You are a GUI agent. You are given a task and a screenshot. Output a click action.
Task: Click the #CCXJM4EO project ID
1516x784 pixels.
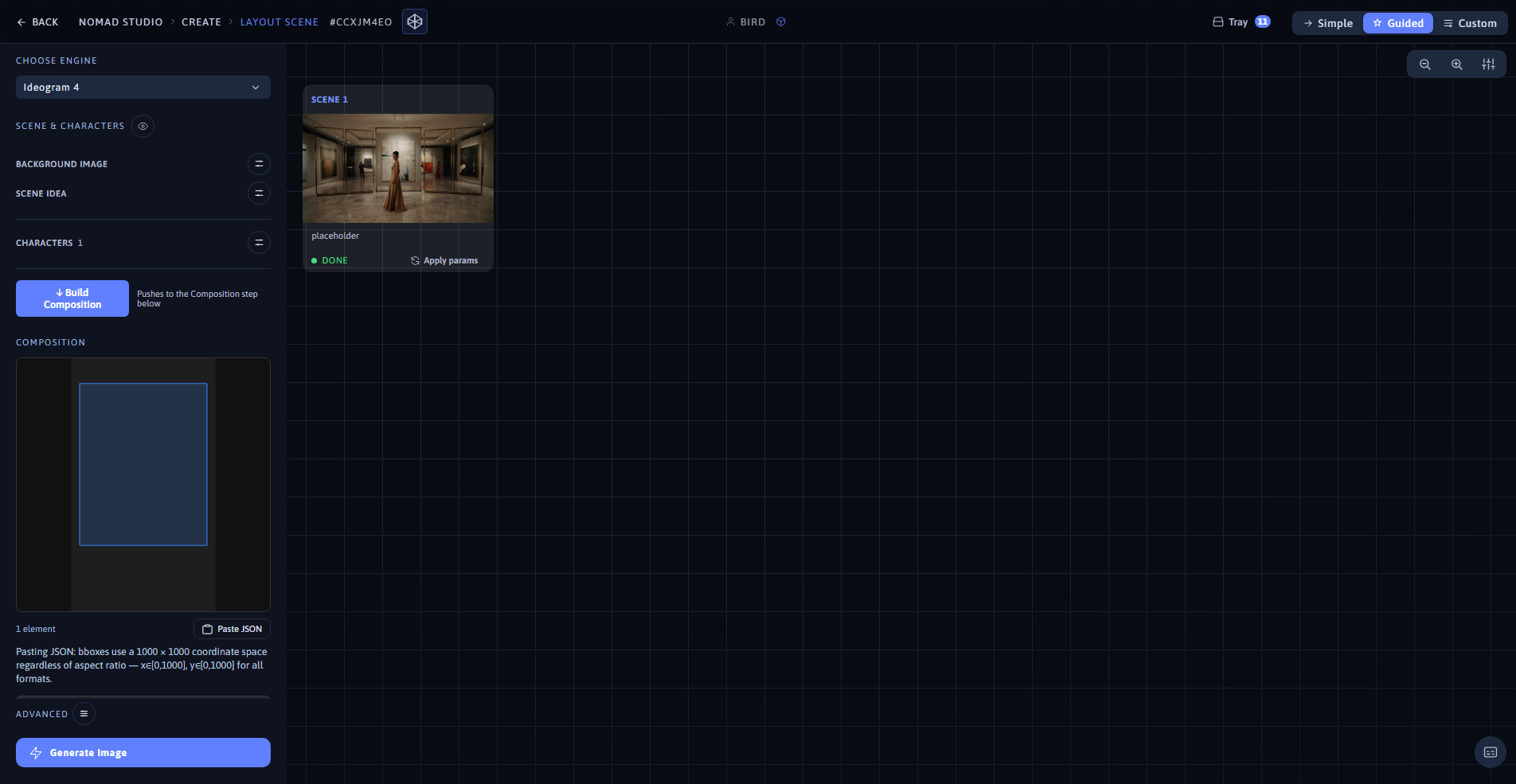point(361,22)
